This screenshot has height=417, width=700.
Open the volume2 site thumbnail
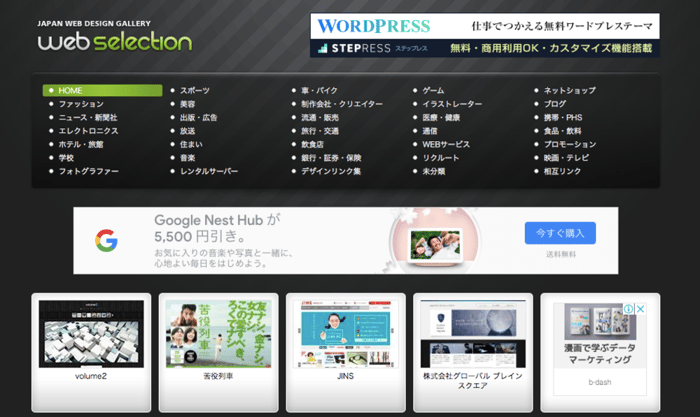click(91, 334)
